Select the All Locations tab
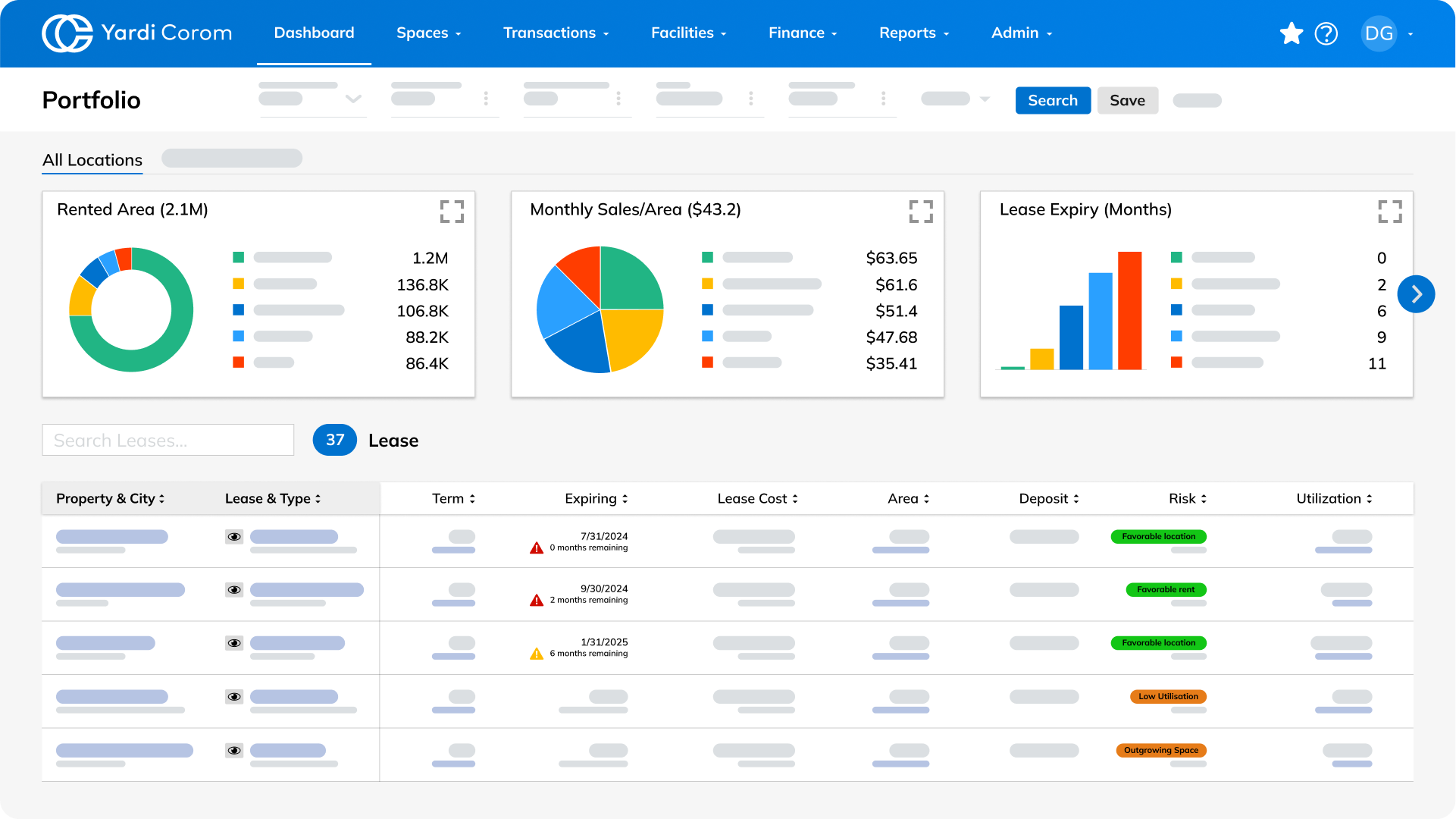The width and height of the screenshot is (1456, 819). 92,160
